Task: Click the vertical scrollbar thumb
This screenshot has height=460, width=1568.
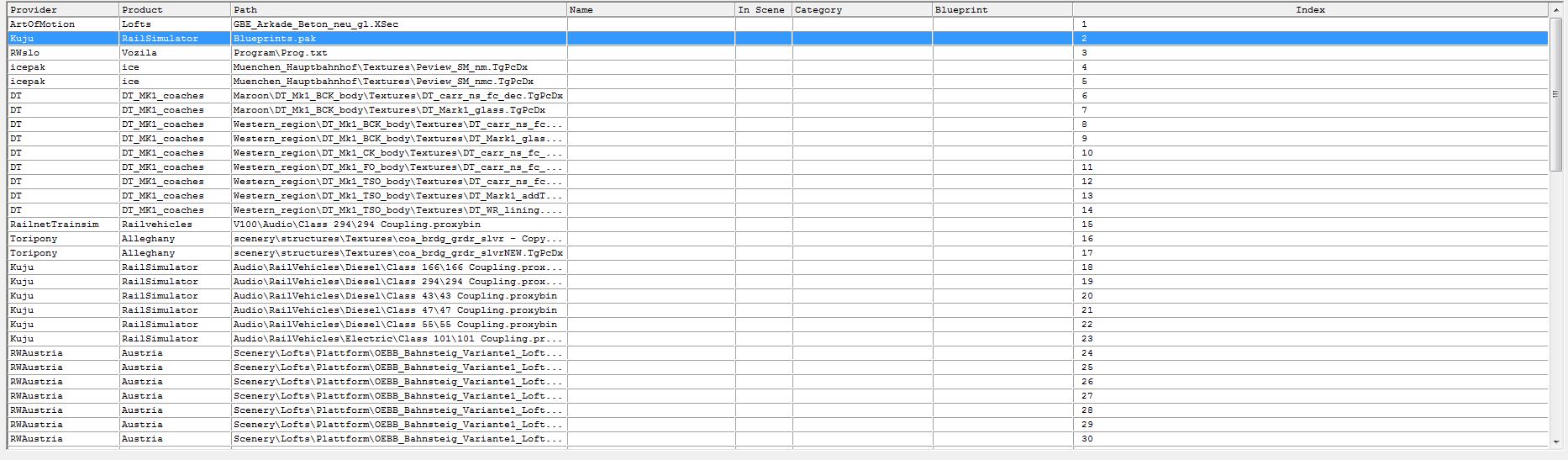Action: coord(1555,94)
